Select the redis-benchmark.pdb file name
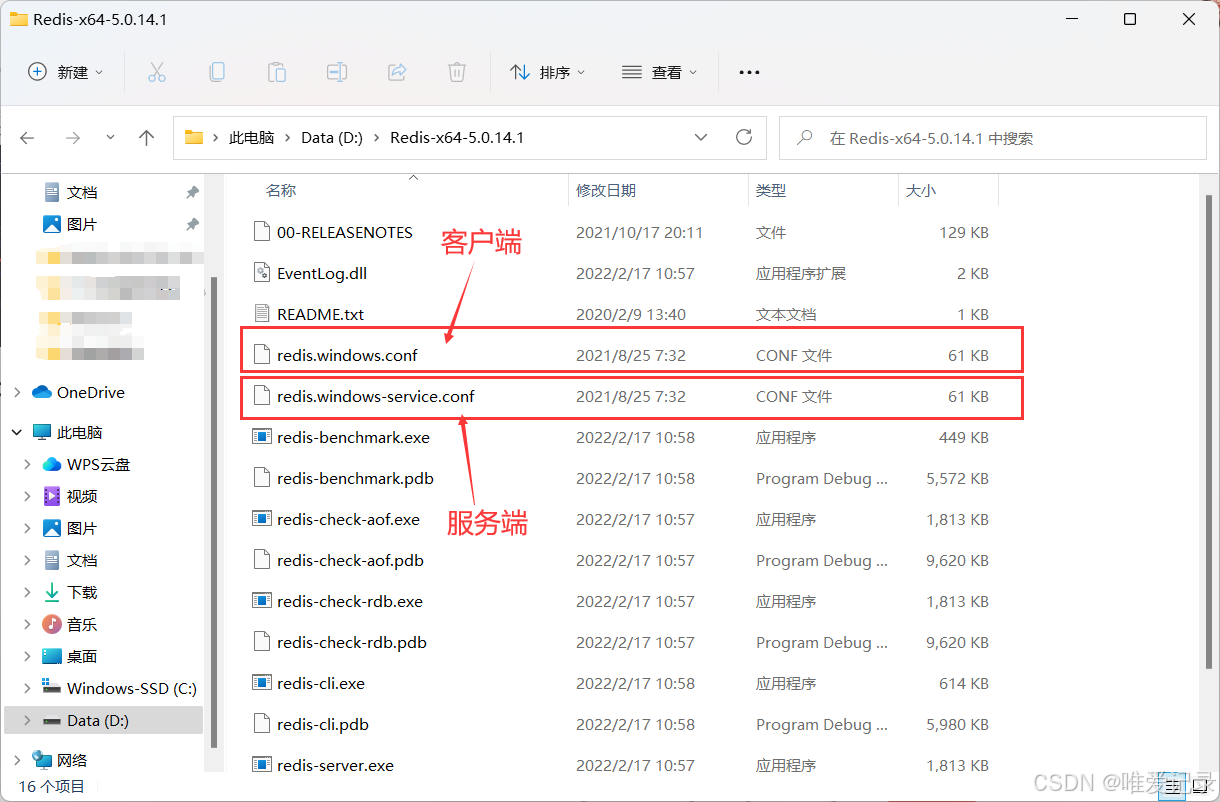This screenshot has height=802, width=1220. click(355, 478)
